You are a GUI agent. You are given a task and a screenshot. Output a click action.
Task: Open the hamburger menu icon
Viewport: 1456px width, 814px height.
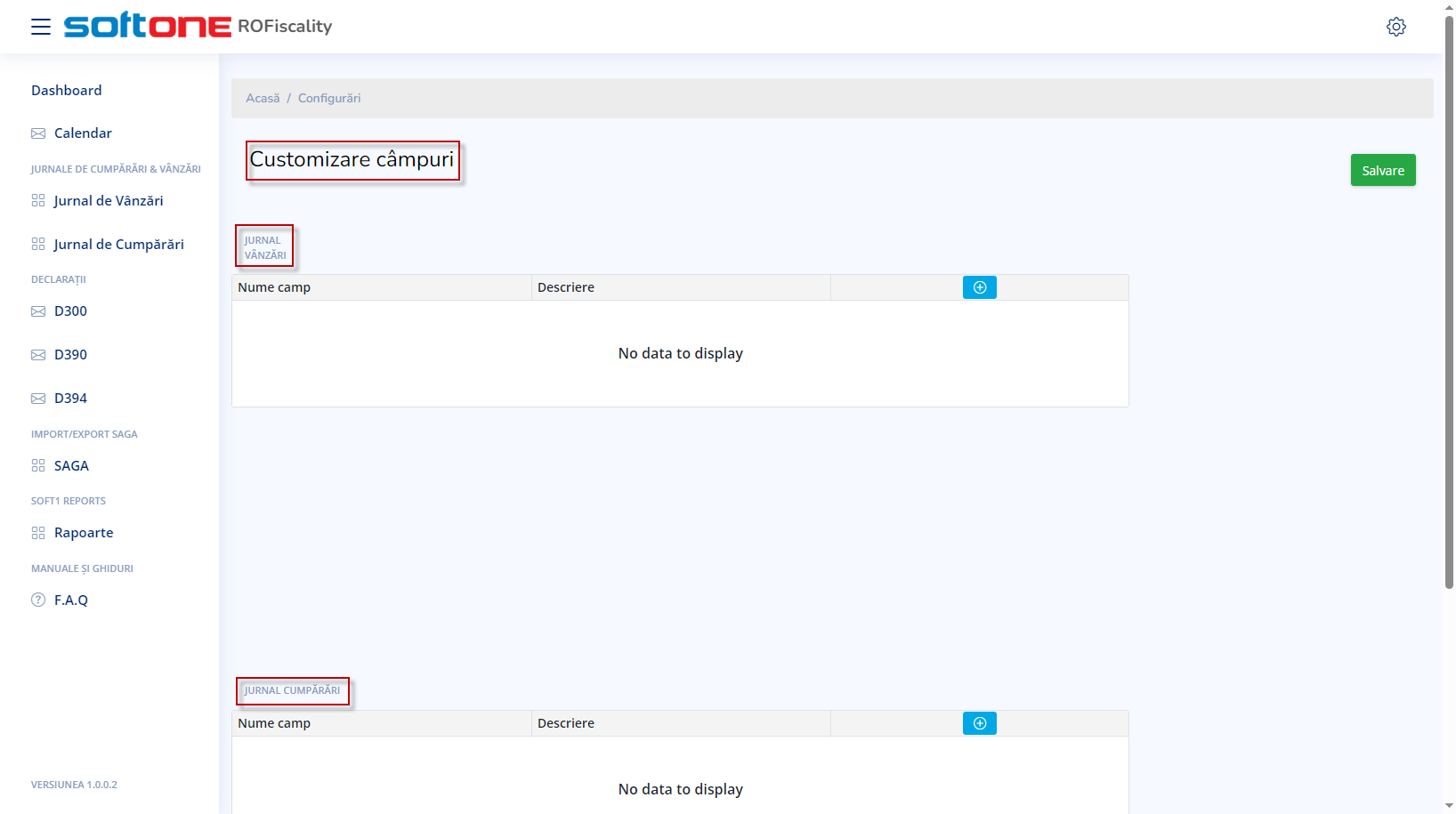(x=41, y=27)
